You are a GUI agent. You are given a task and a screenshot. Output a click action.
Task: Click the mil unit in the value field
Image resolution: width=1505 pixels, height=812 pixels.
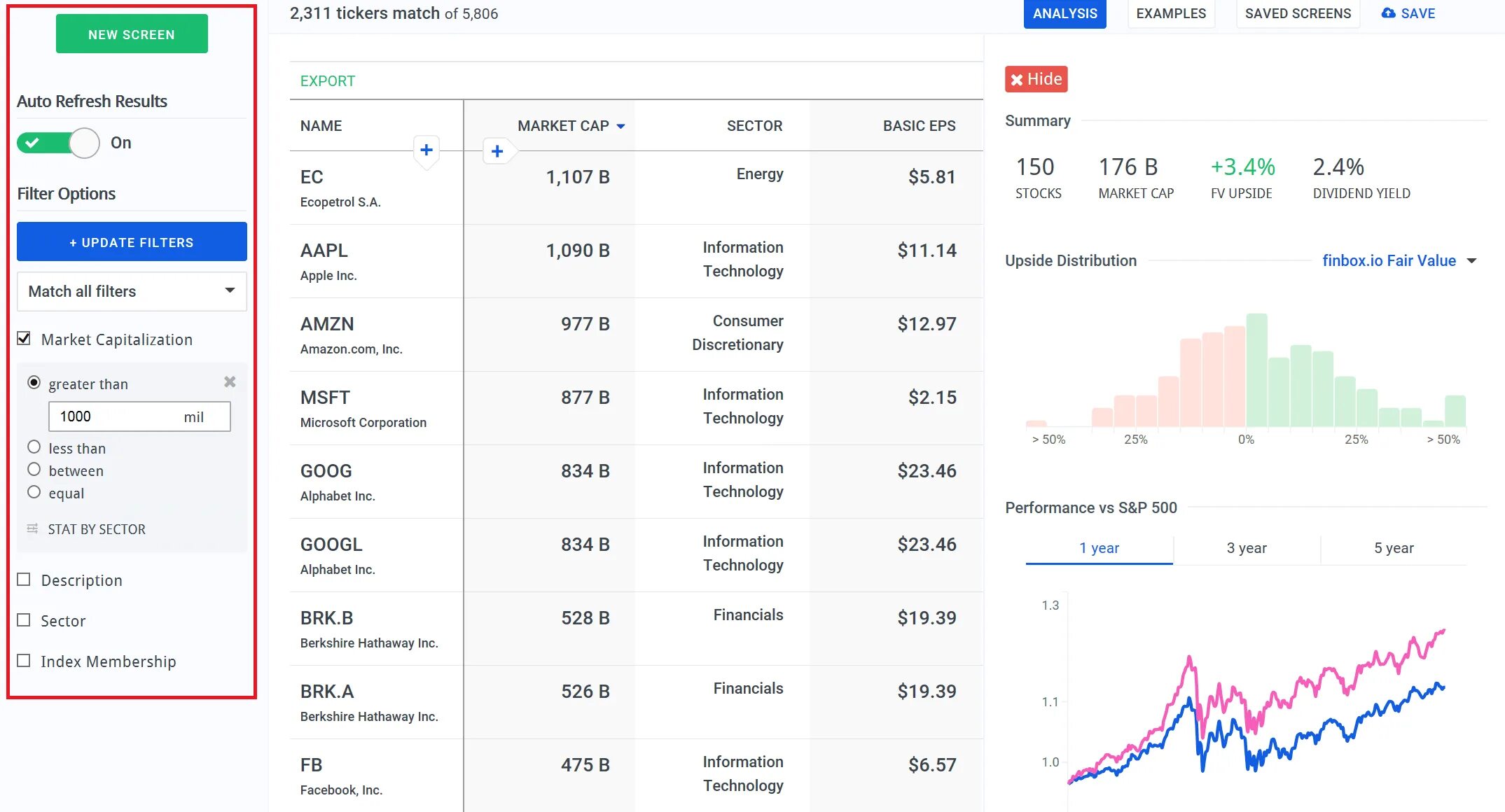(193, 417)
